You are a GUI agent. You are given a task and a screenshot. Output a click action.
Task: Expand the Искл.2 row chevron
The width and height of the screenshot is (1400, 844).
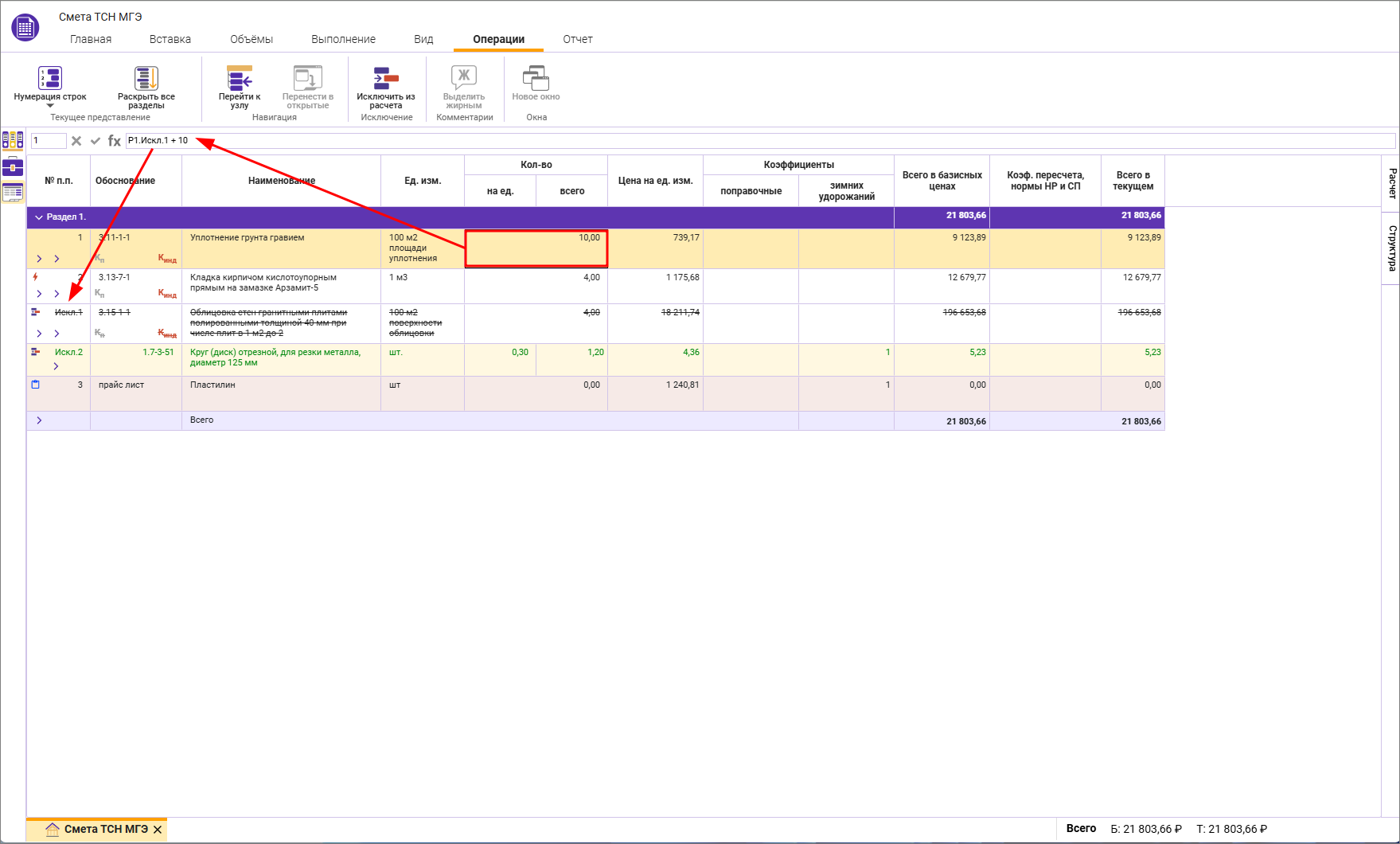coord(56,366)
